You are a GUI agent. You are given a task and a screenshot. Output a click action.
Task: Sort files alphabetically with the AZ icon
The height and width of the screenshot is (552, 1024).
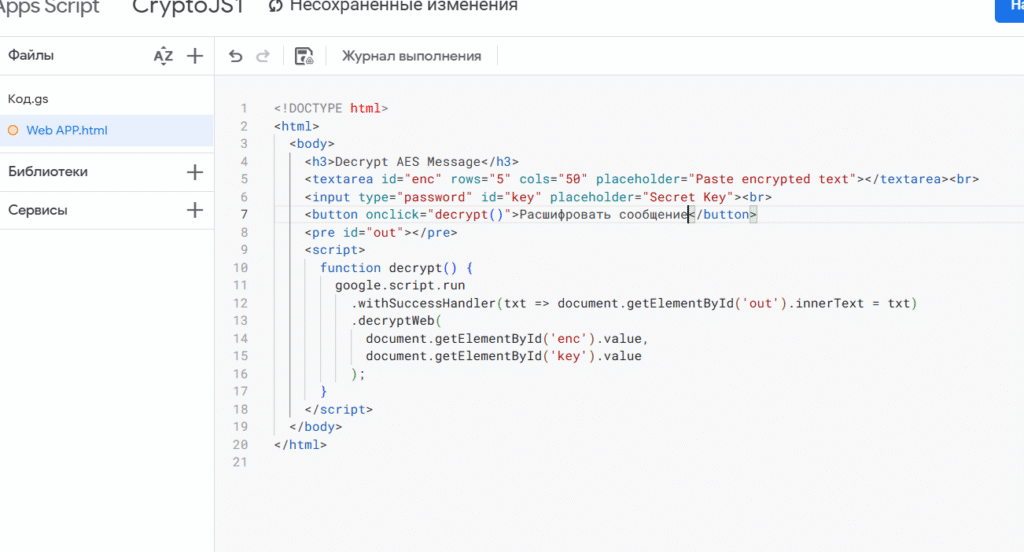(163, 56)
